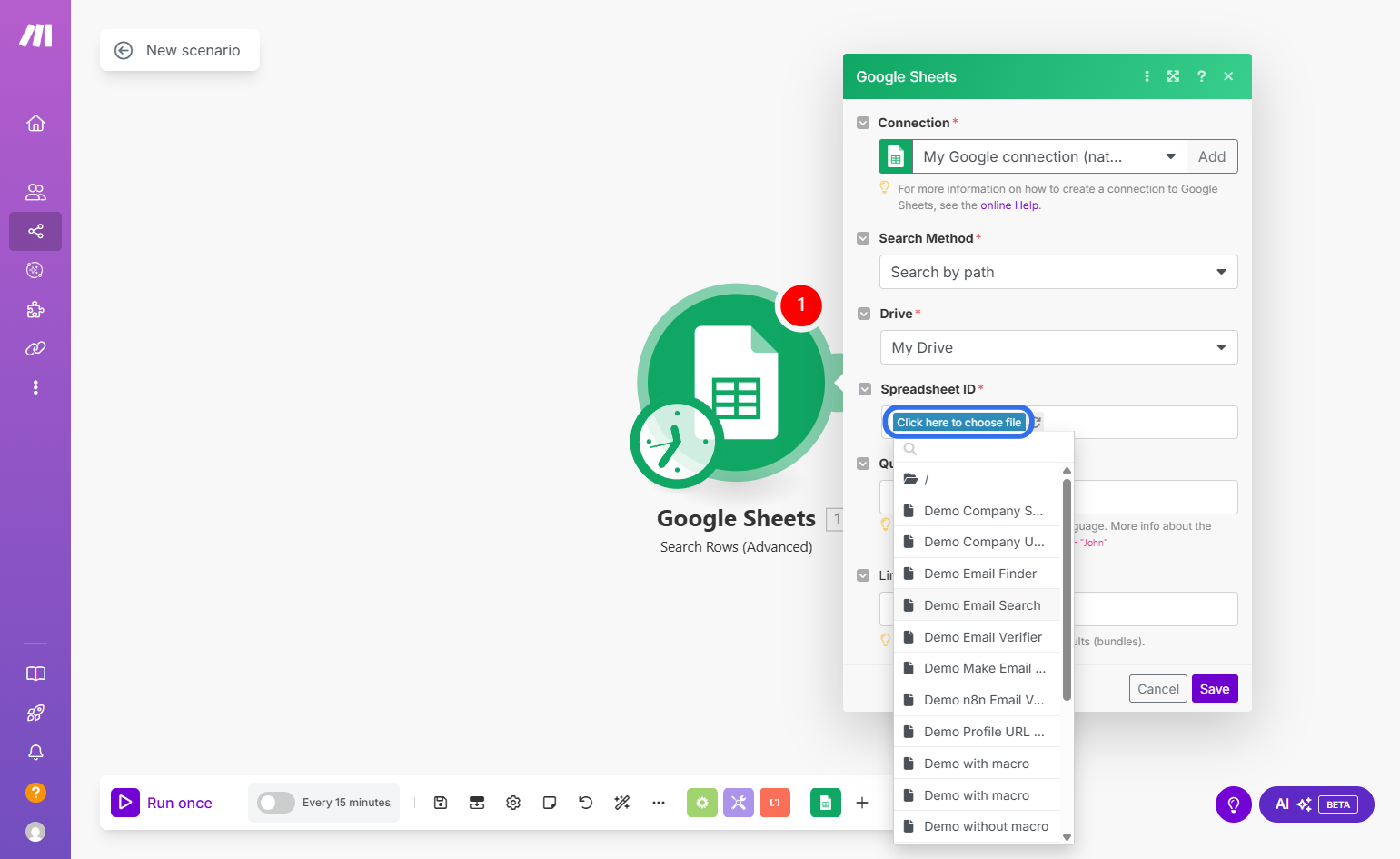
Task: Open Scenarios via the share-nodes sidebar icon
Action: click(35, 231)
